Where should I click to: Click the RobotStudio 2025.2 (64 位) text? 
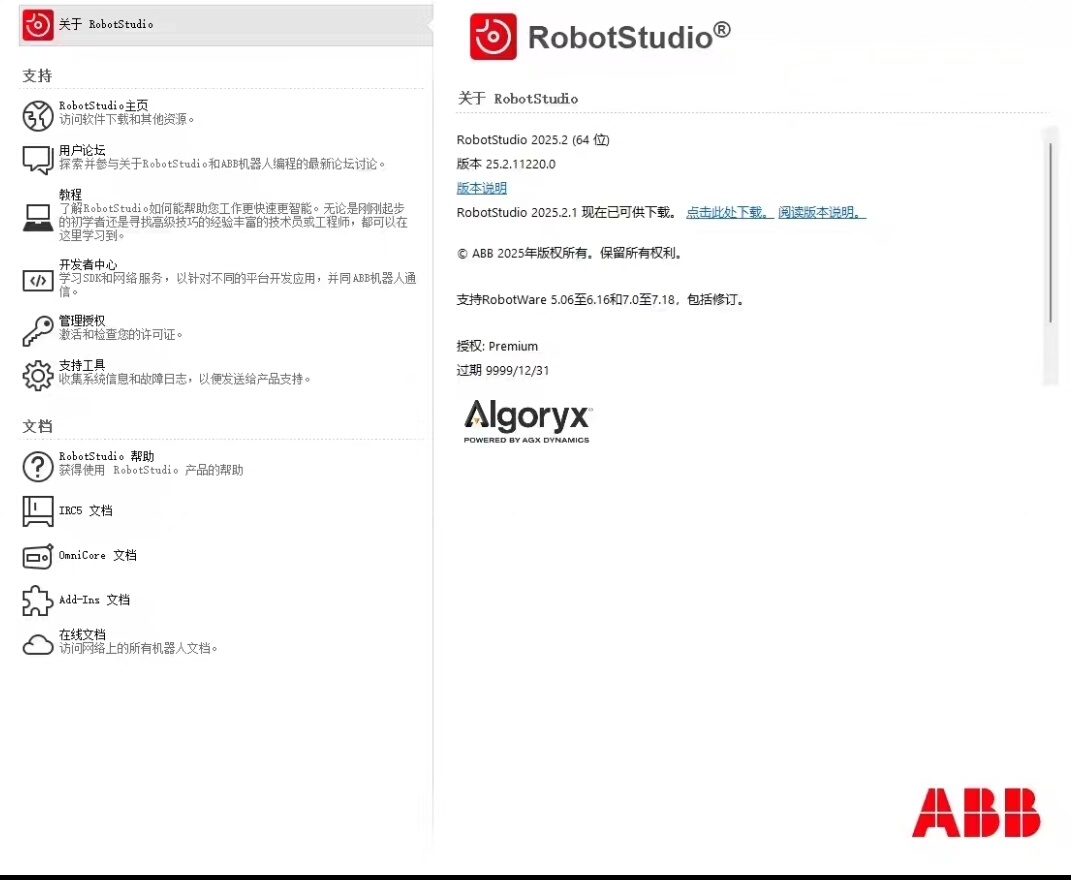click(x=533, y=140)
